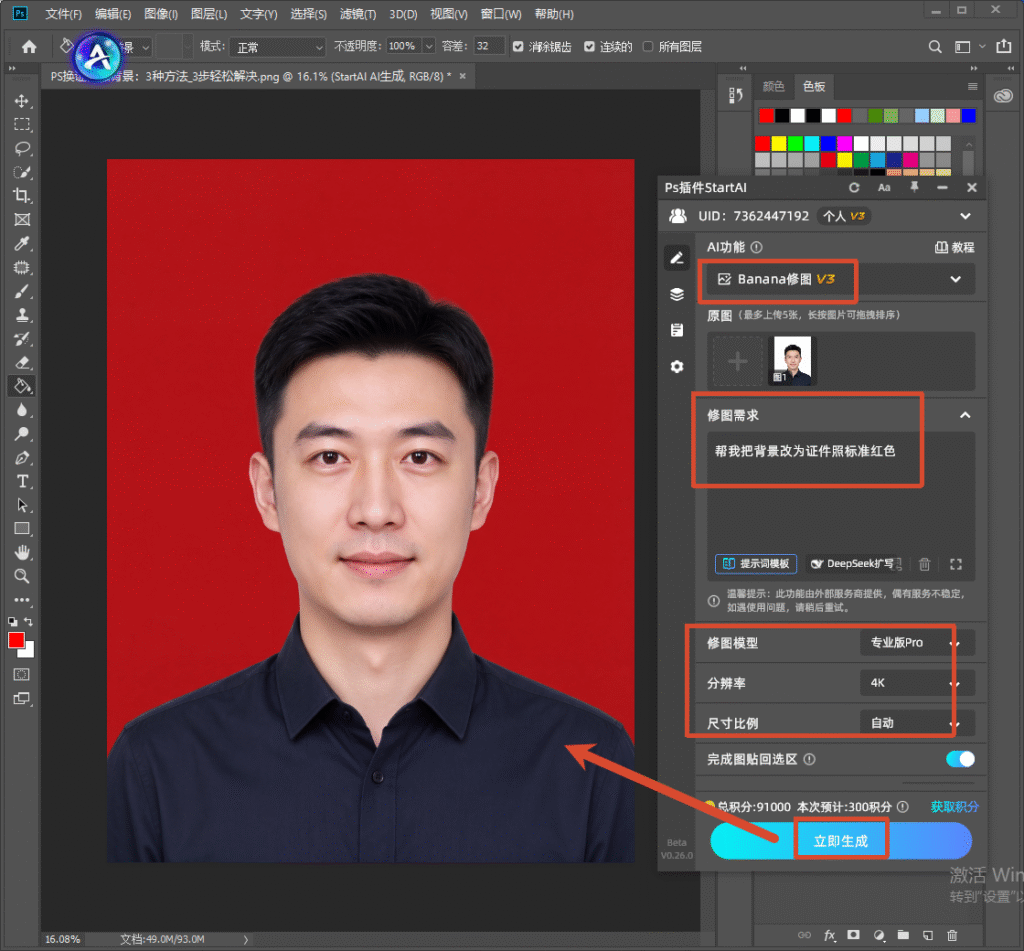
Task: Select the Crop tool
Action: tap(22, 195)
